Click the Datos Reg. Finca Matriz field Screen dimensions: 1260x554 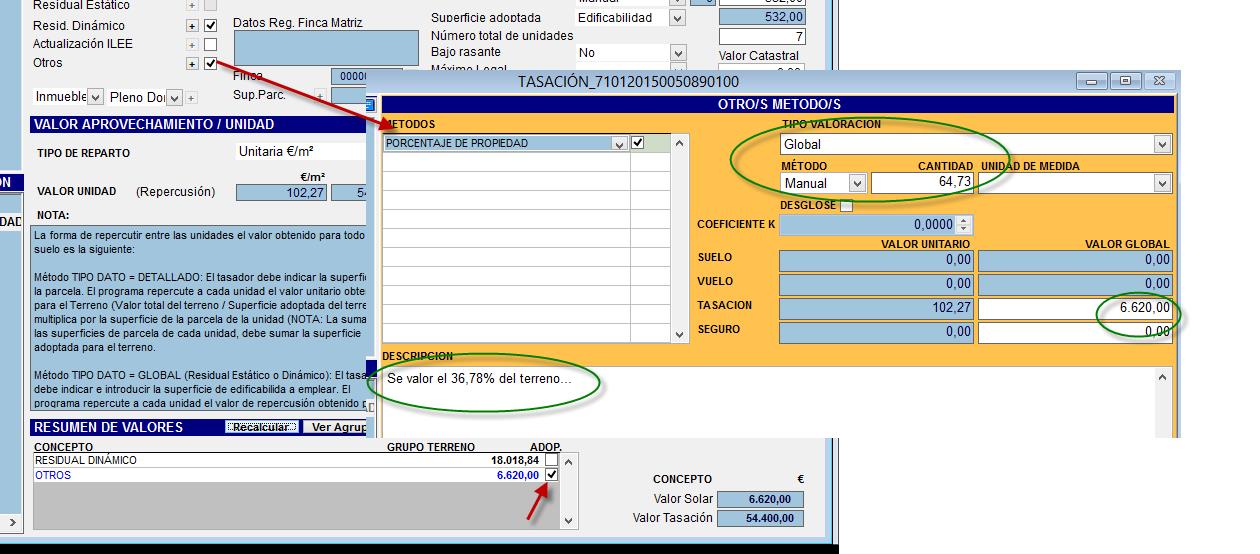click(x=326, y=50)
